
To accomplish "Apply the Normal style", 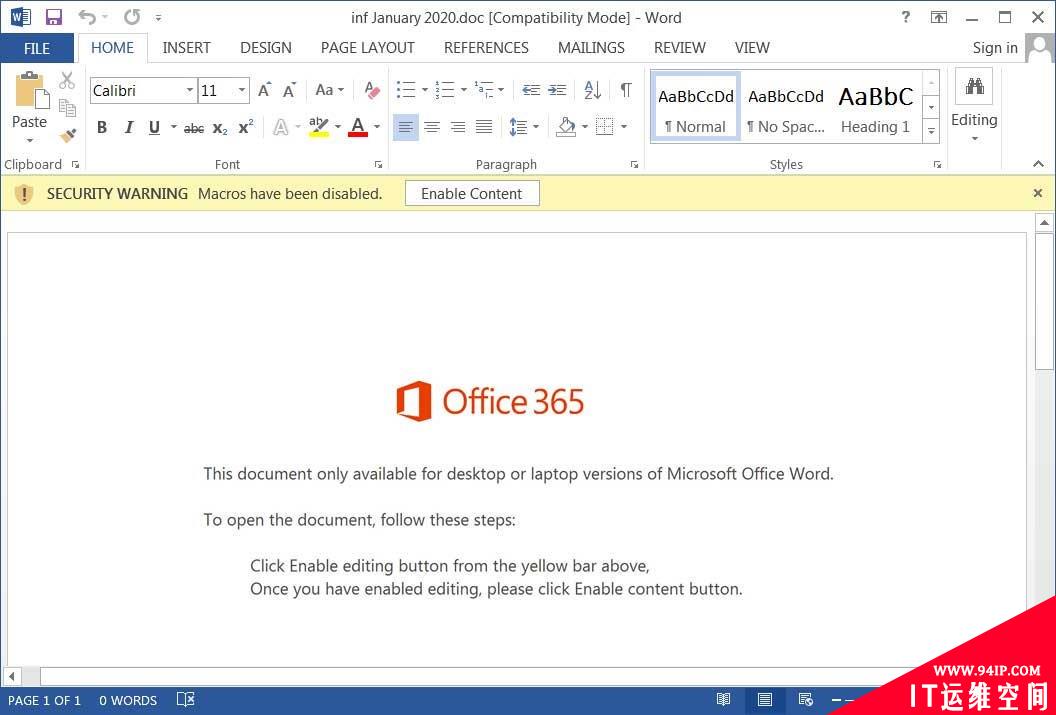I will tap(696, 107).
